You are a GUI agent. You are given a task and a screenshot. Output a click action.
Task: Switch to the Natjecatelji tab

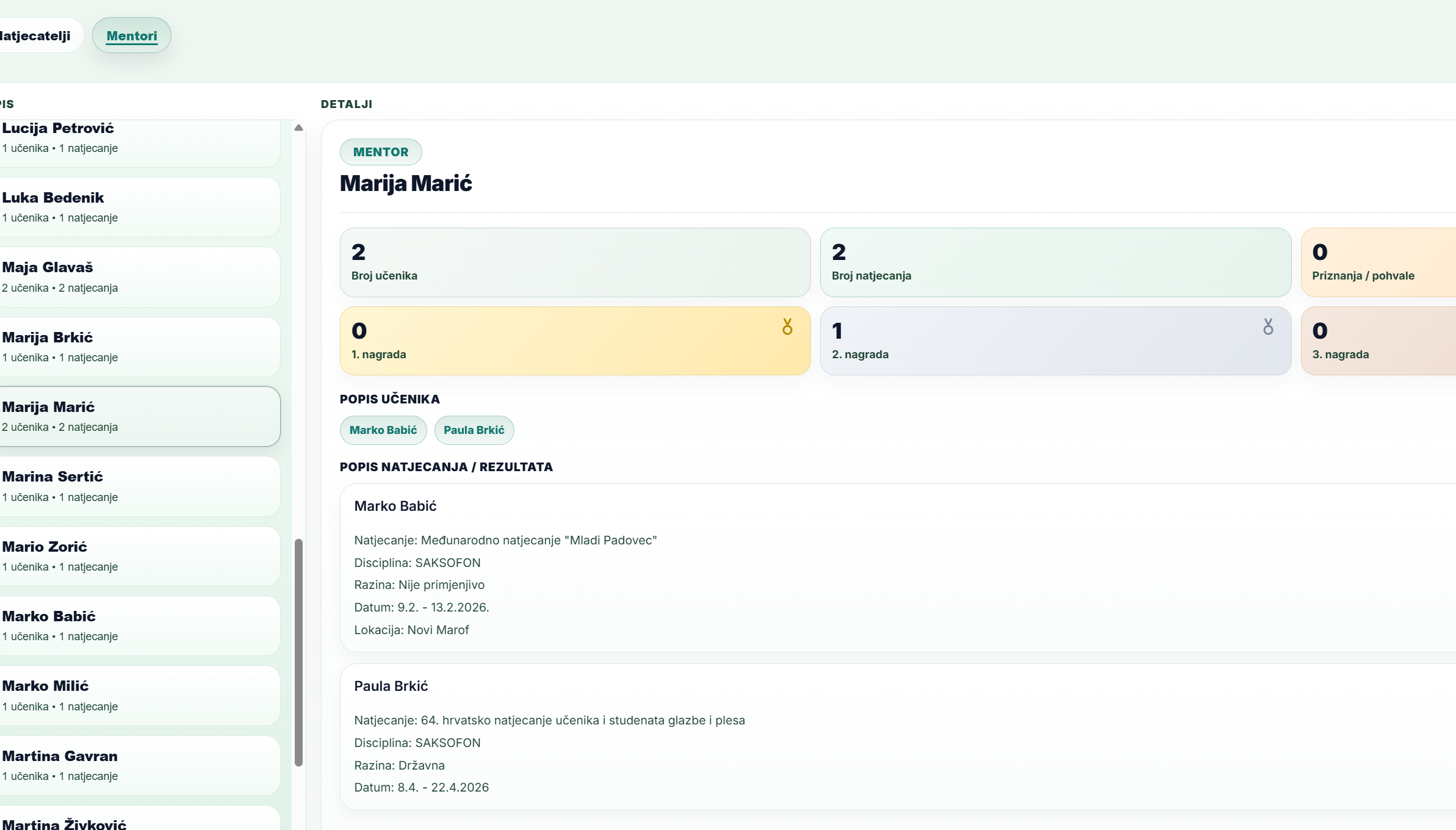pyautogui.click(x=37, y=35)
